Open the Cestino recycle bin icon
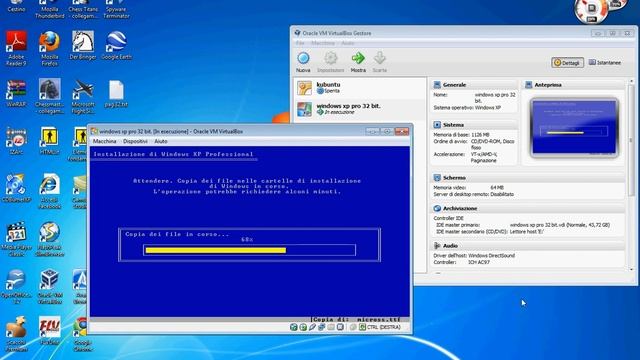This screenshot has height=360, width=640. click(x=16, y=6)
